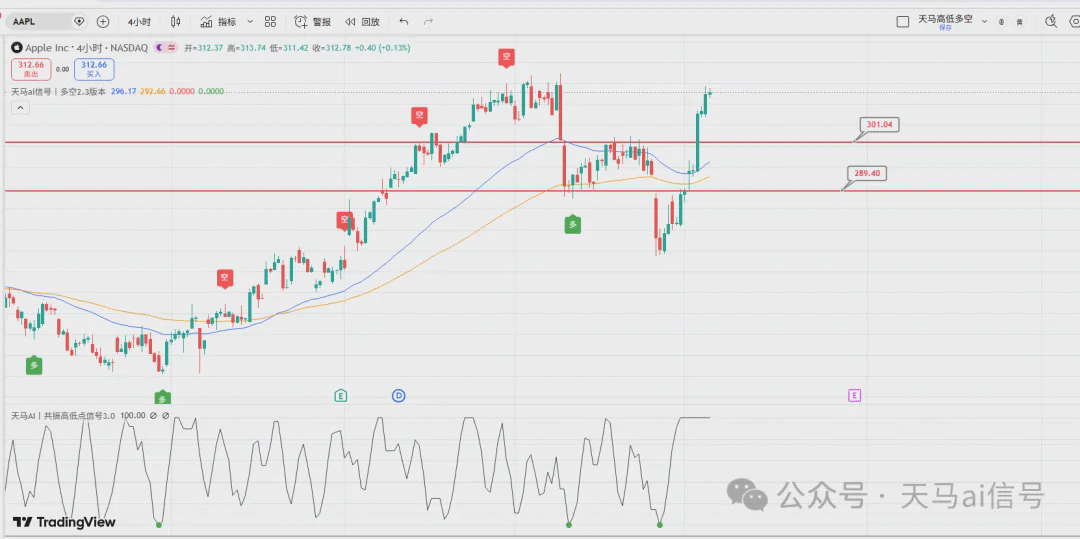Collapse the indicator legend with the up chevron

(20, 107)
